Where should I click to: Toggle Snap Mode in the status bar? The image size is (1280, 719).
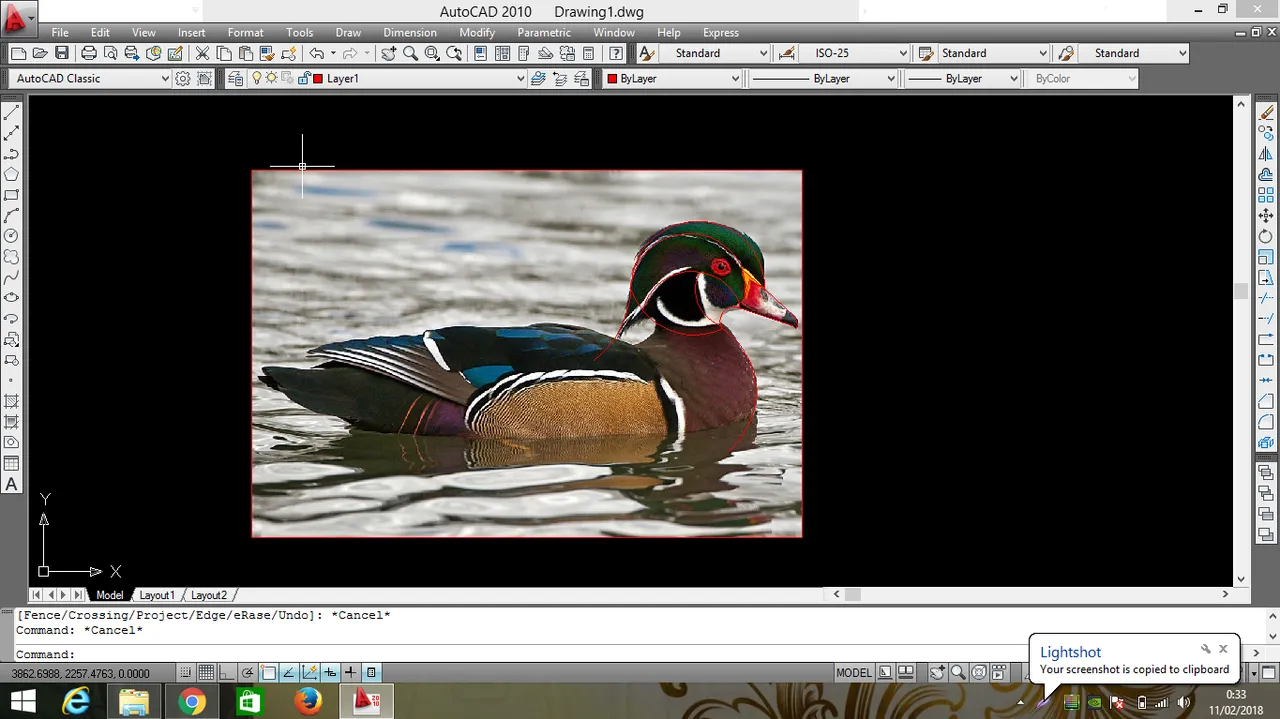click(185, 673)
